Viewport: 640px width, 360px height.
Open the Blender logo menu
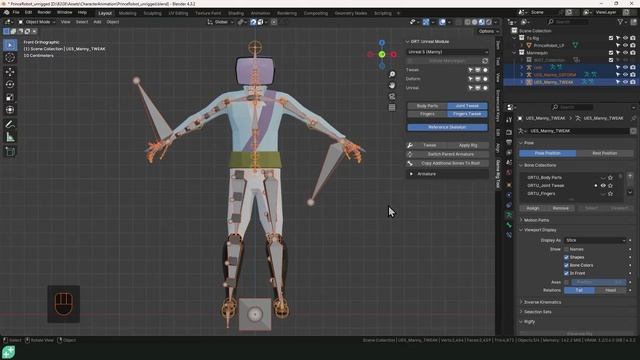tap(6, 13)
